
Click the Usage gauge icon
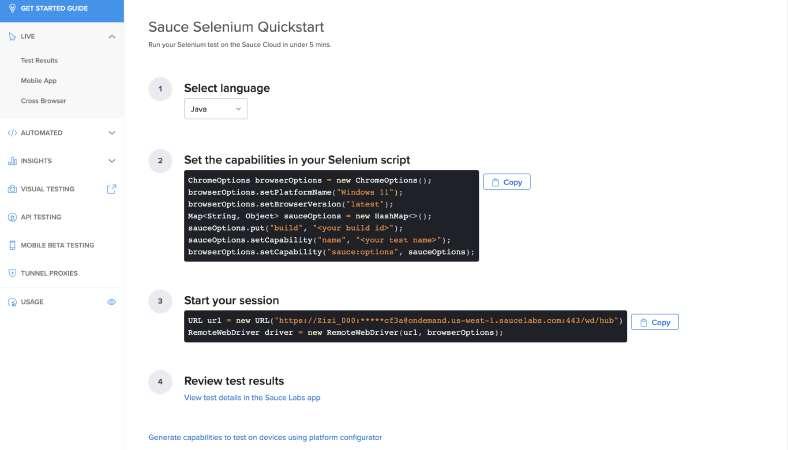(x=11, y=301)
